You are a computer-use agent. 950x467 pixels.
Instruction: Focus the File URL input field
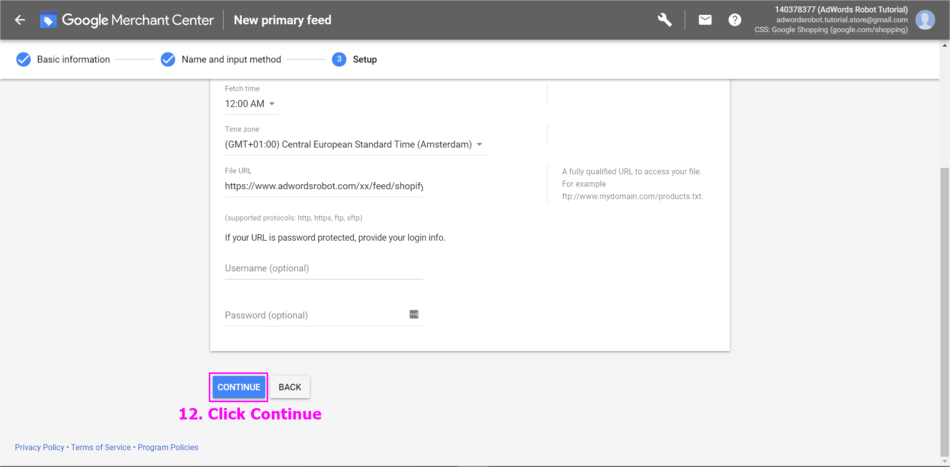(x=324, y=187)
